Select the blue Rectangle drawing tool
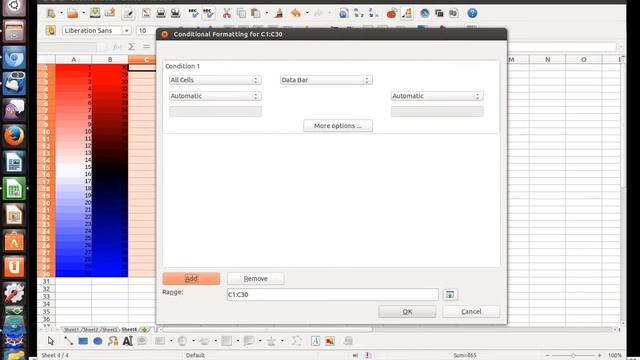The height and width of the screenshot is (360, 640). tap(83, 341)
